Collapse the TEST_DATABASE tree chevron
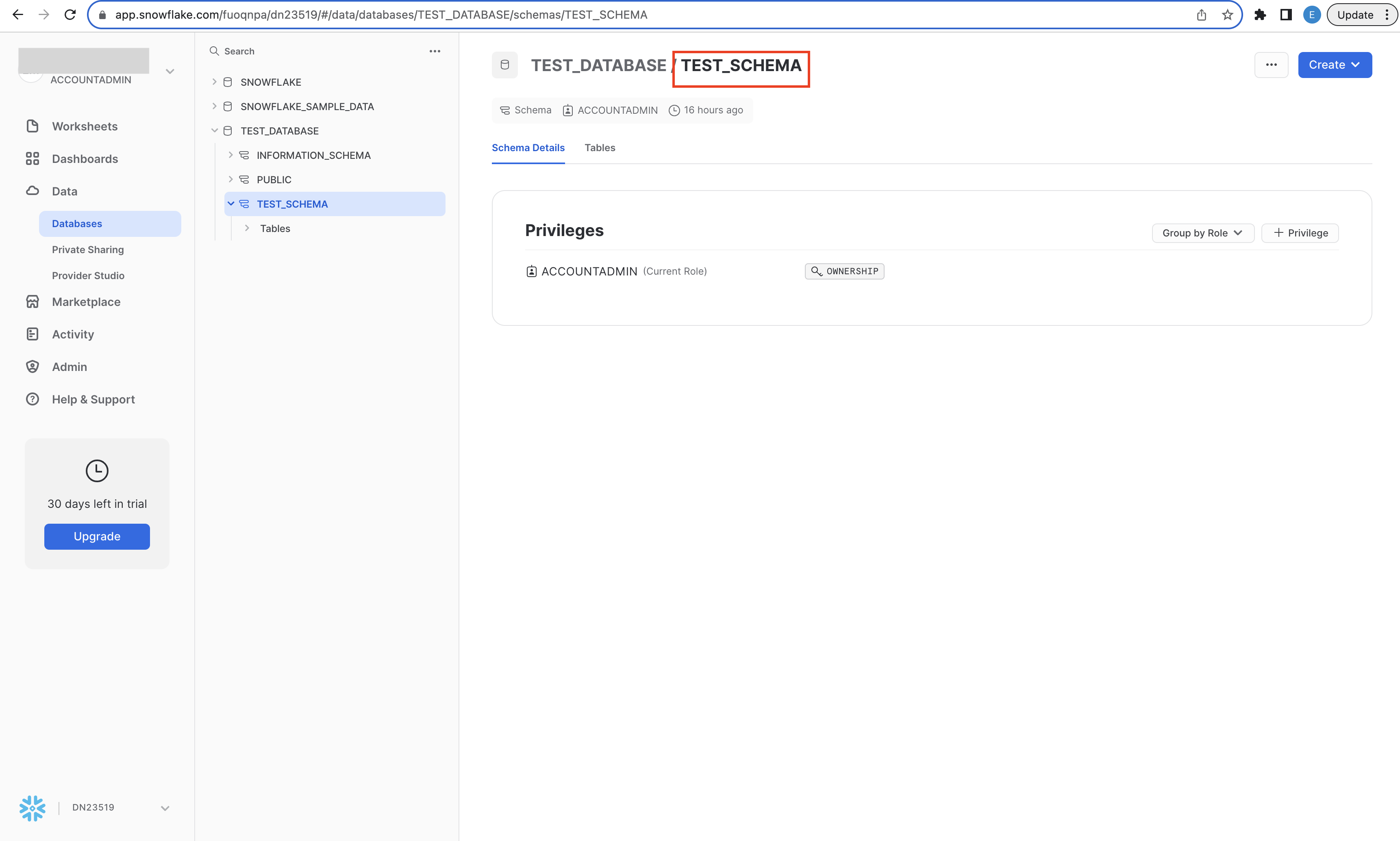Image resolution: width=1400 pixels, height=841 pixels. coord(214,131)
